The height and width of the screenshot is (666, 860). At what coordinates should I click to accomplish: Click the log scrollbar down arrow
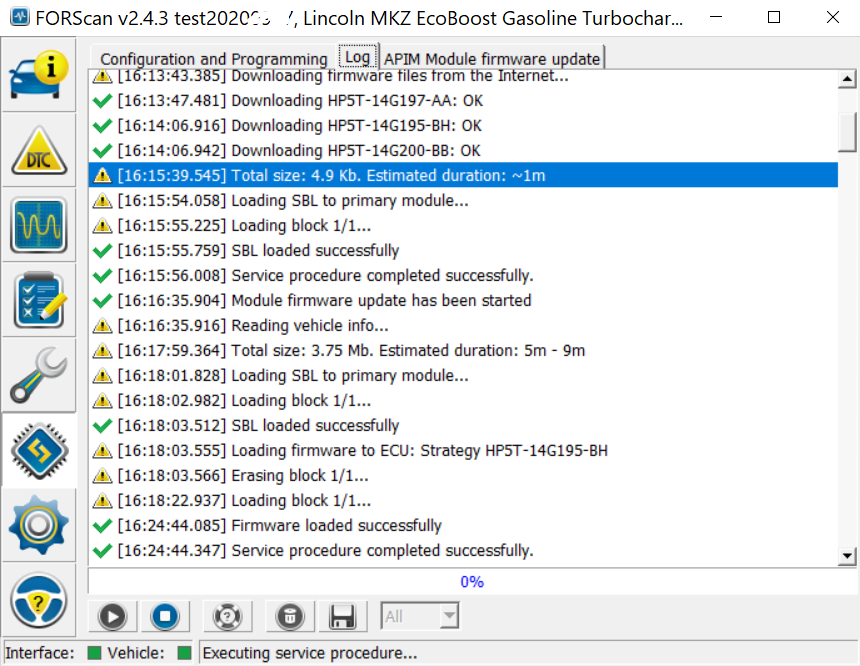(848, 555)
